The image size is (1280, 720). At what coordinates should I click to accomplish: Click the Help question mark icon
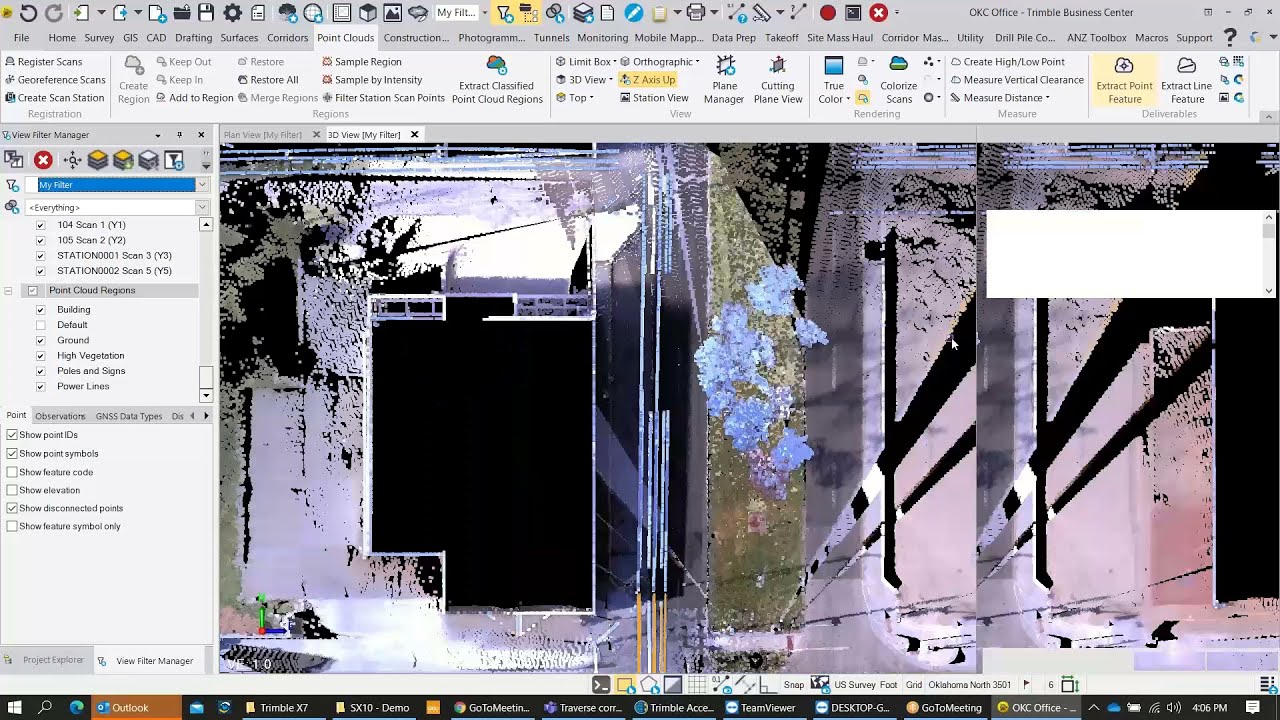tap(1230, 38)
